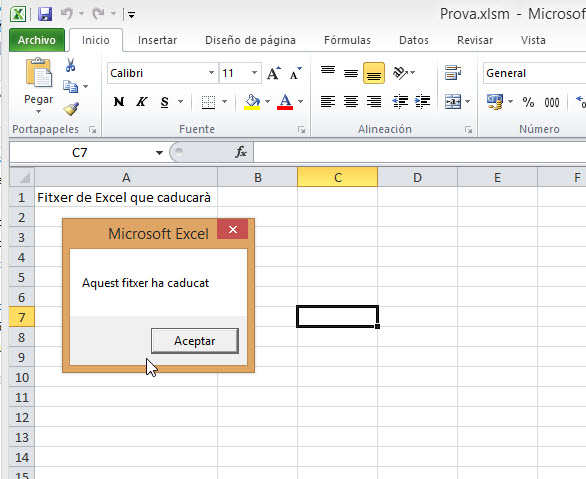The width and height of the screenshot is (586, 479).
Task: Toggle middle vertical alignment
Action: pos(351,72)
